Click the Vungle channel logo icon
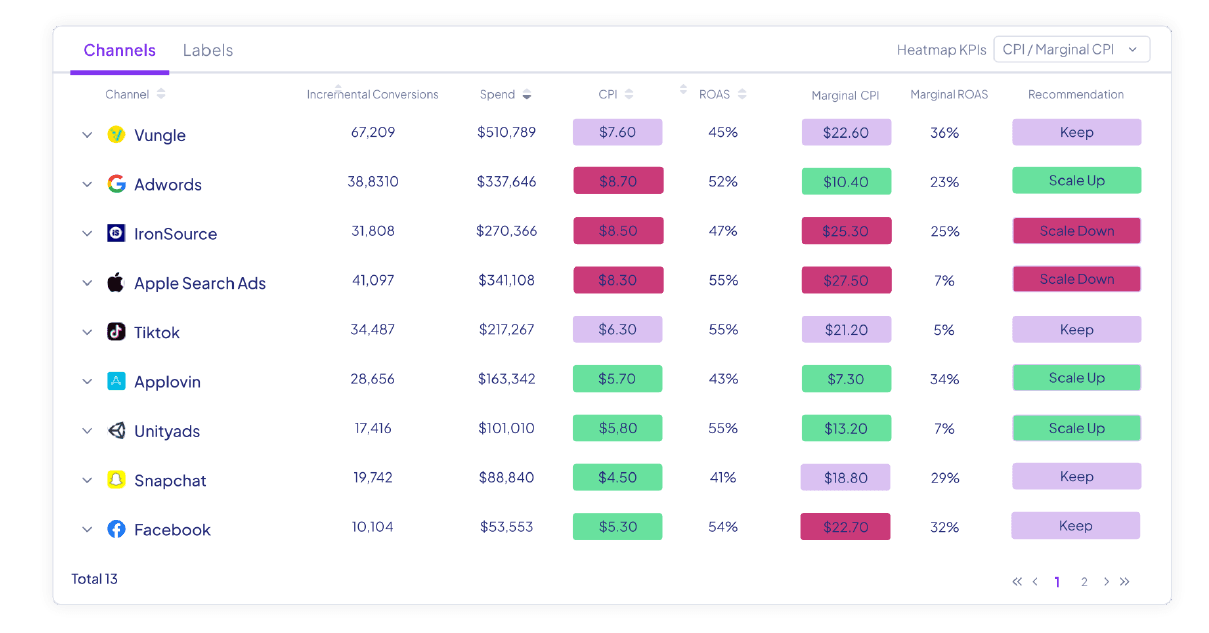This screenshot has width=1209, height=633. (x=116, y=135)
